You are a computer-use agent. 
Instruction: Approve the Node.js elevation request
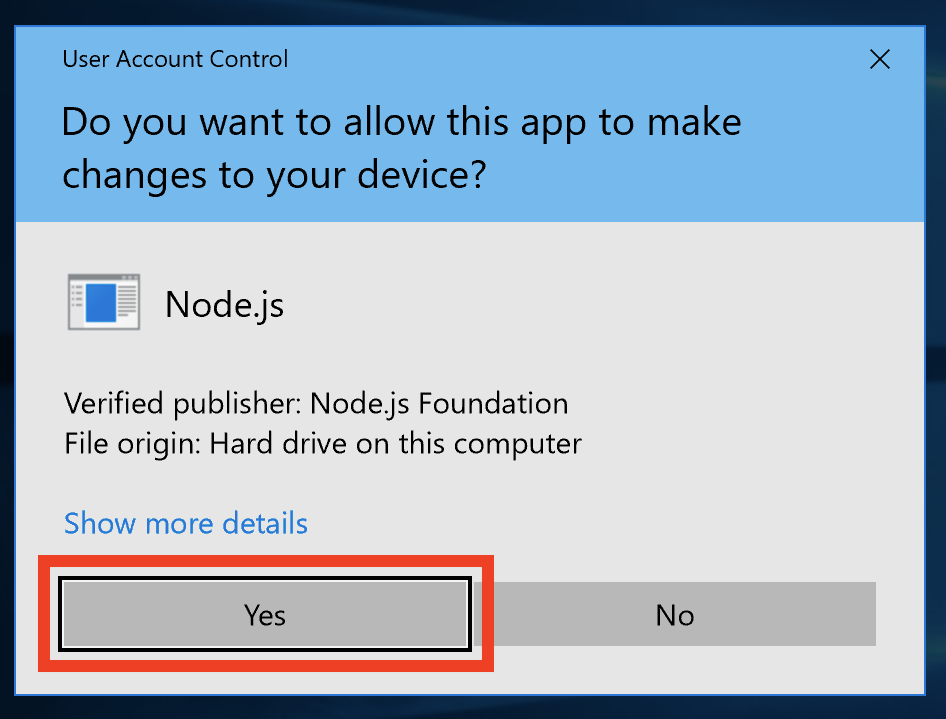coord(264,615)
